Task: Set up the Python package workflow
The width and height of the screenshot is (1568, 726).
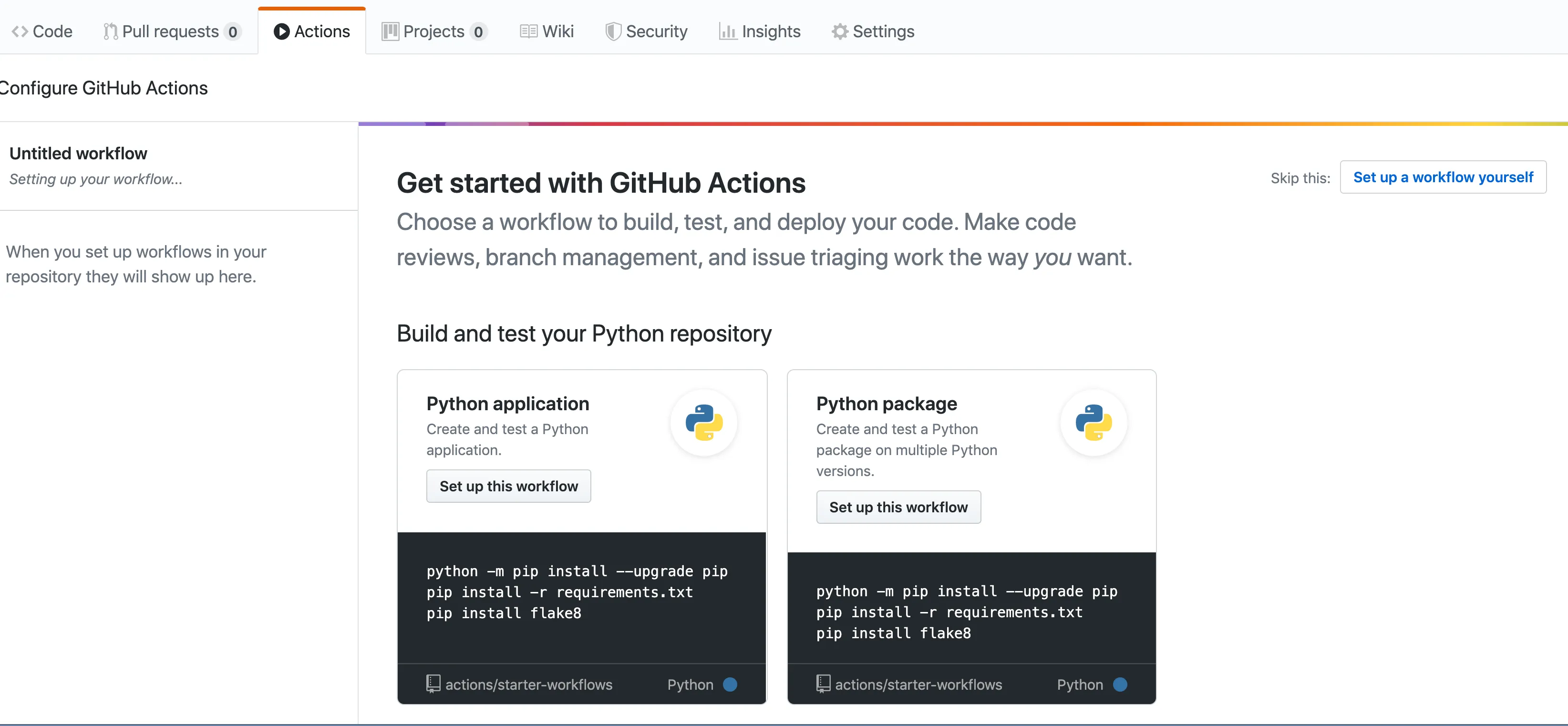Action: (x=898, y=508)
